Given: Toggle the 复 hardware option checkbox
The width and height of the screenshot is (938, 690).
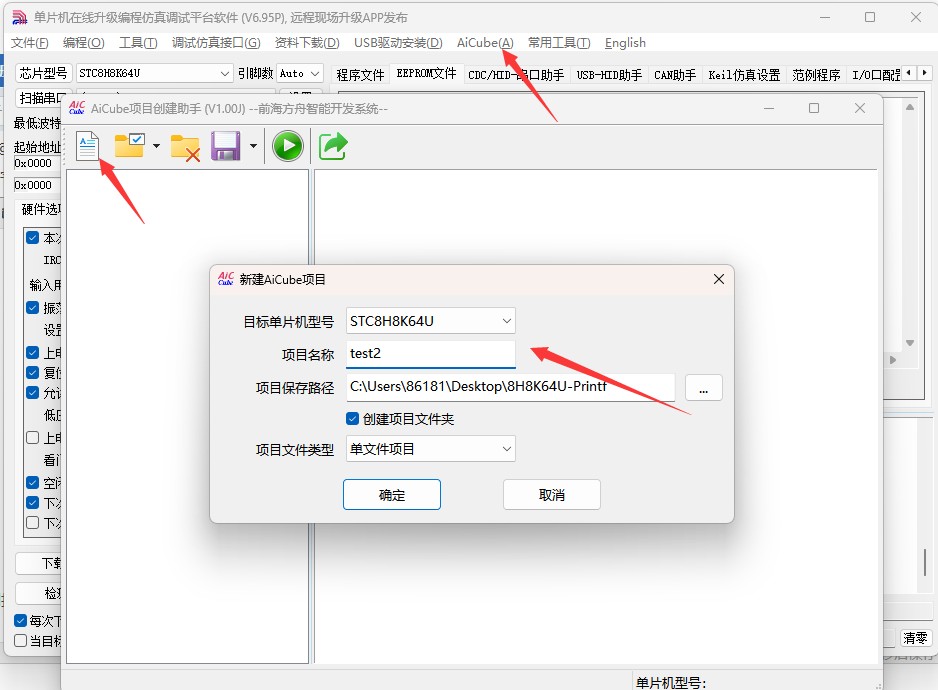Looking at the screenshot, I should pos(33,372).
